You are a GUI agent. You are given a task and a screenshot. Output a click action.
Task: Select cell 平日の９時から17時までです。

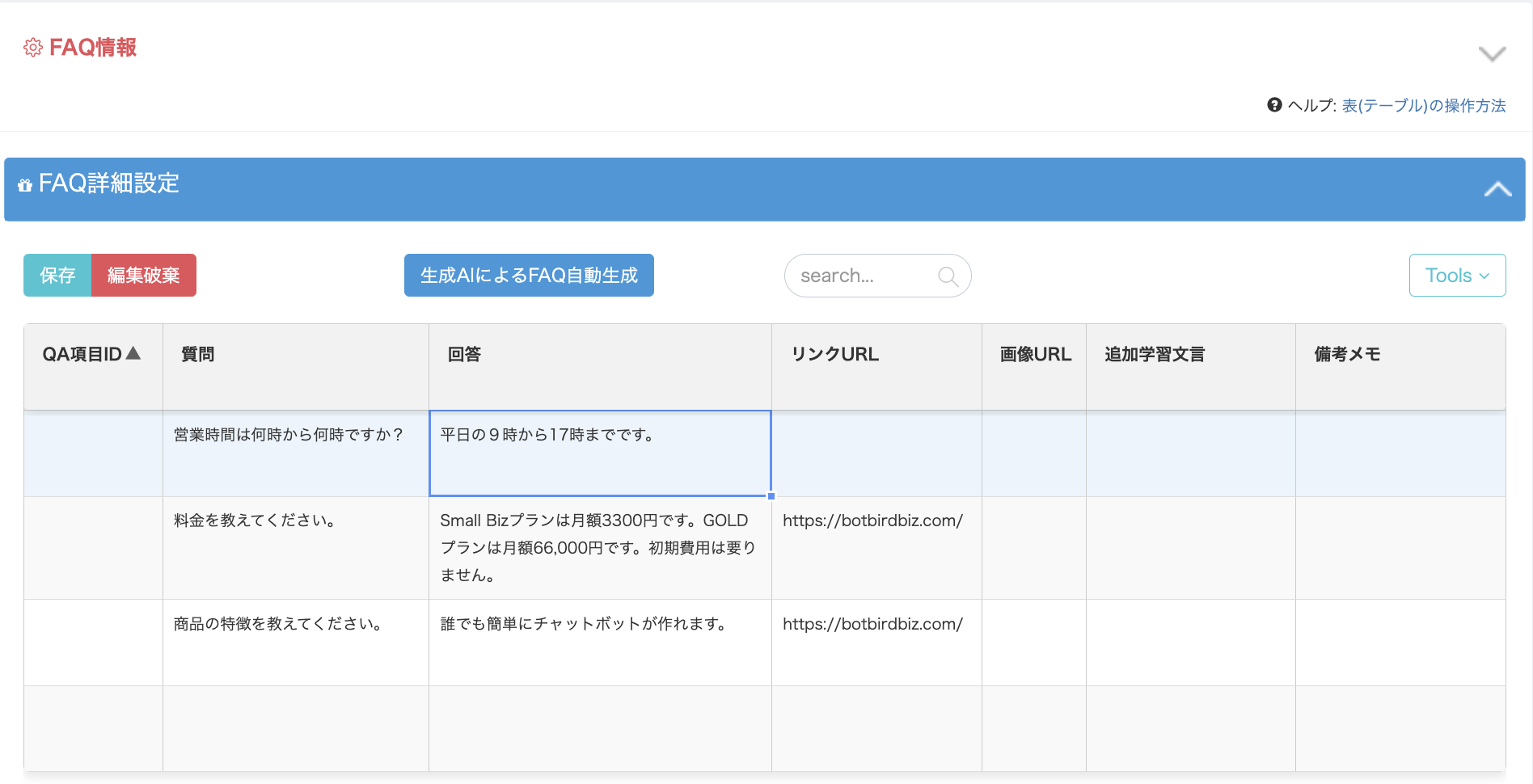click(600, 453)
